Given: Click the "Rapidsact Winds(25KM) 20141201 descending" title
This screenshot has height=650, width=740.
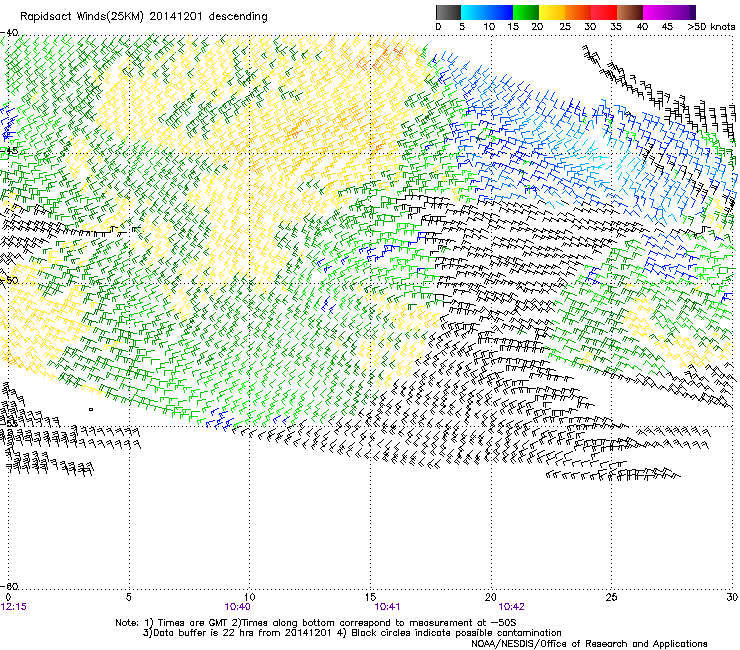Looking at the screenshot, I should [144, 17].
